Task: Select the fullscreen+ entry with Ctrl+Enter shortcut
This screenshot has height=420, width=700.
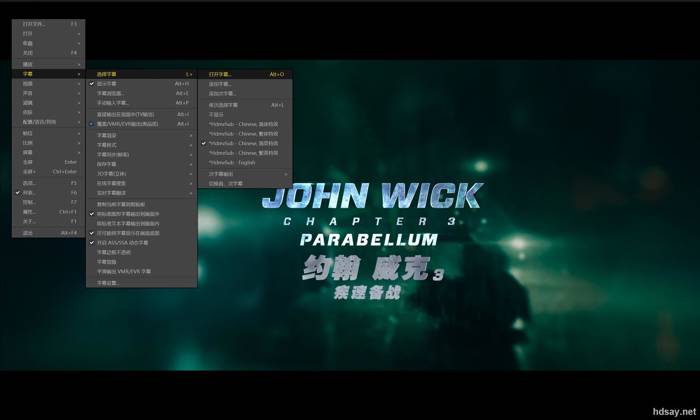Action: (x=49, y=172)
